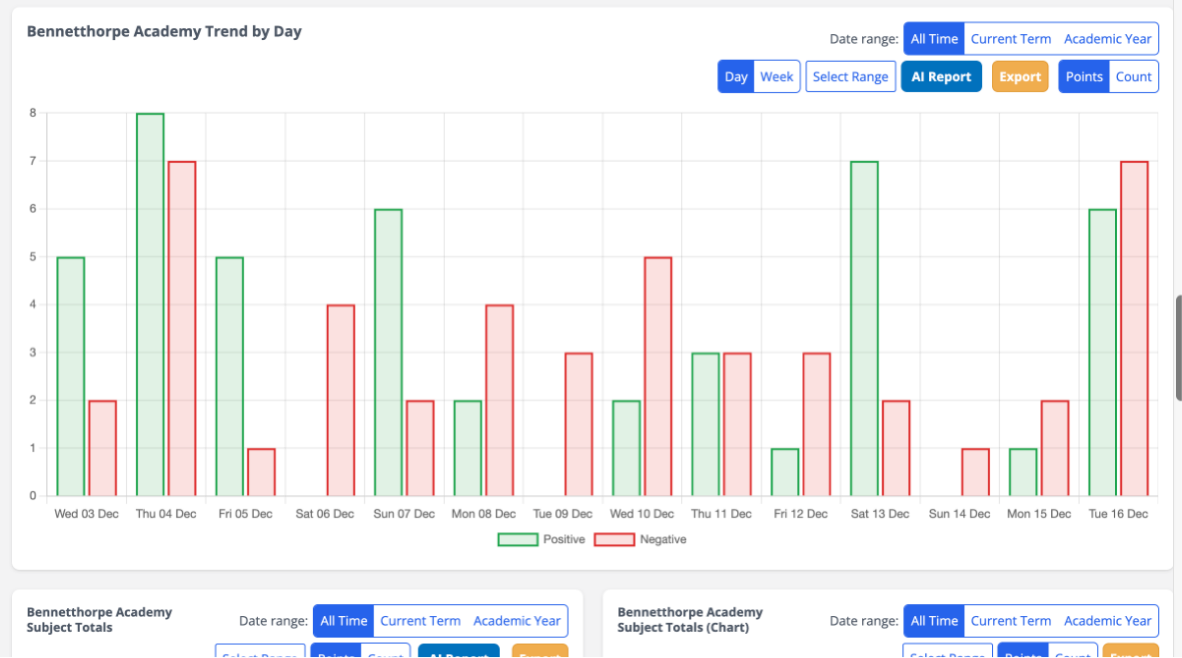Click the Sat 06 Dec negative bar
The width and height of the screenshot is (1182, 658).
click(x=341, y=400)
